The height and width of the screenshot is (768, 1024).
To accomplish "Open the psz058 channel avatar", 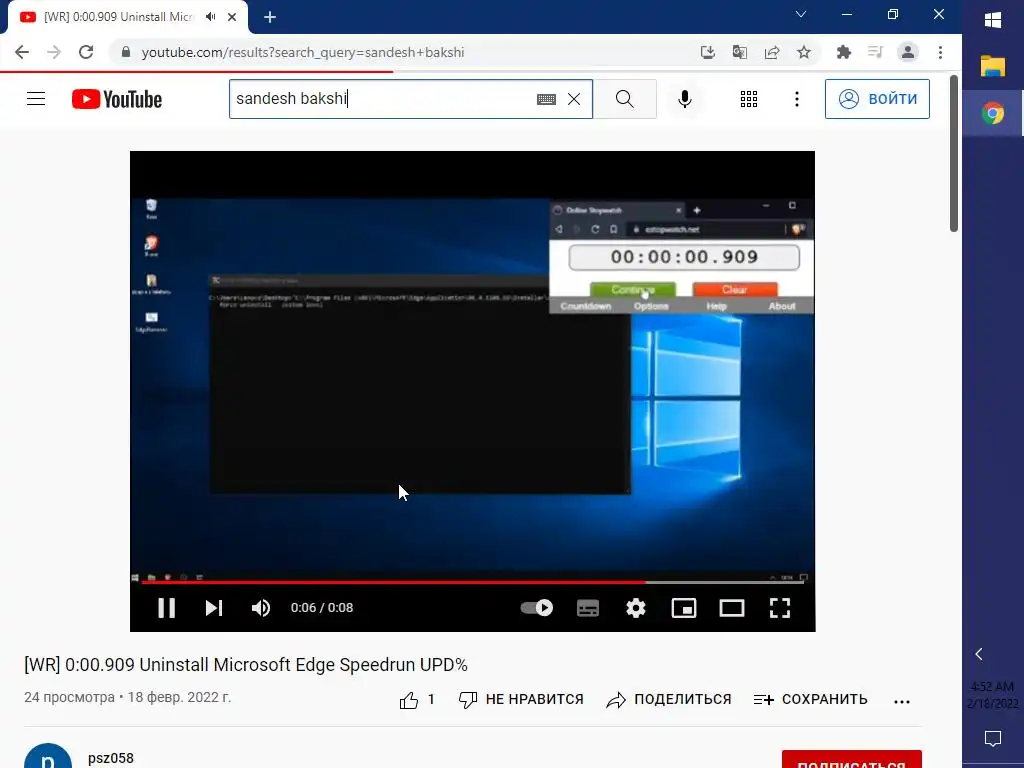I will [48, 756].
